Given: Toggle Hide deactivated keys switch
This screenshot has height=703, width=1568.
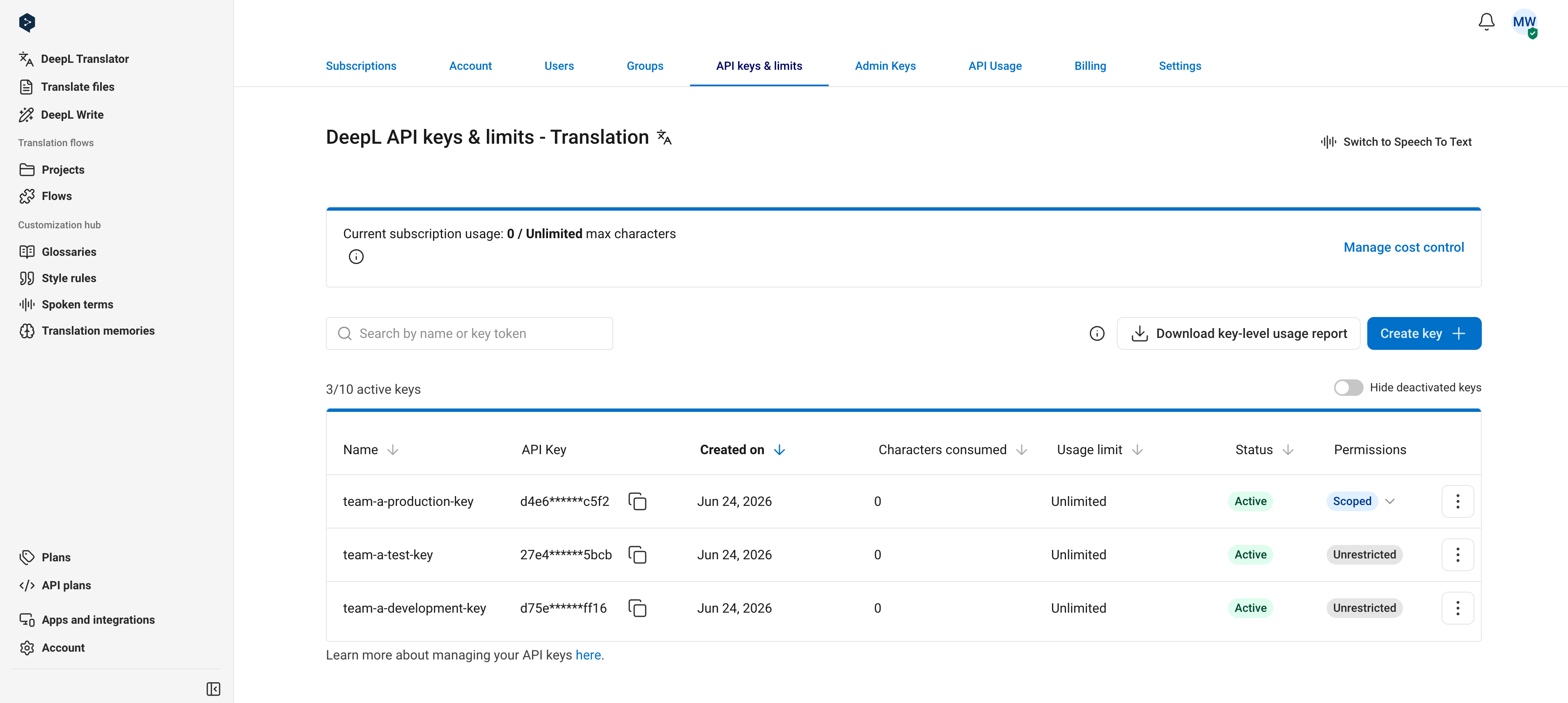Looking at the screenshot, I should point(1348,388).
